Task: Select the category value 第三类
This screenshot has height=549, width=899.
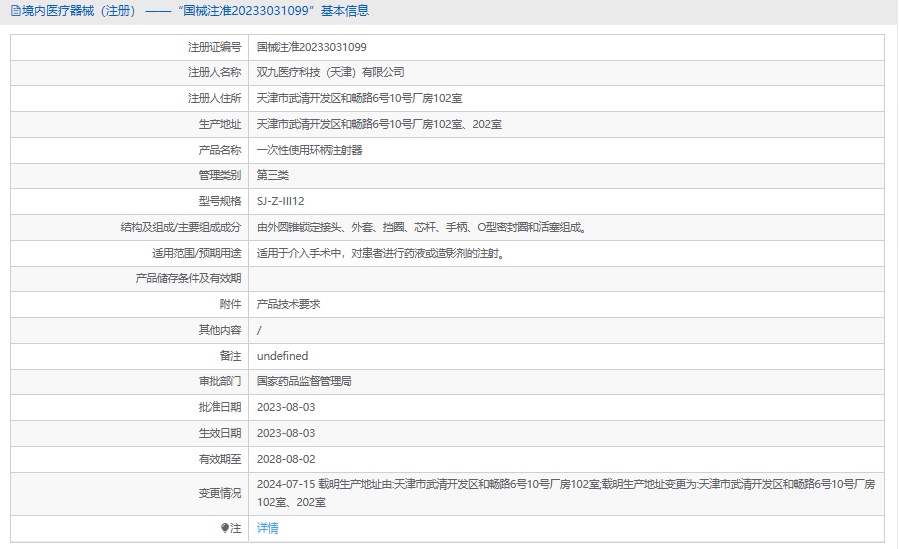Action: pyautogui.click(x=272, y=175)
